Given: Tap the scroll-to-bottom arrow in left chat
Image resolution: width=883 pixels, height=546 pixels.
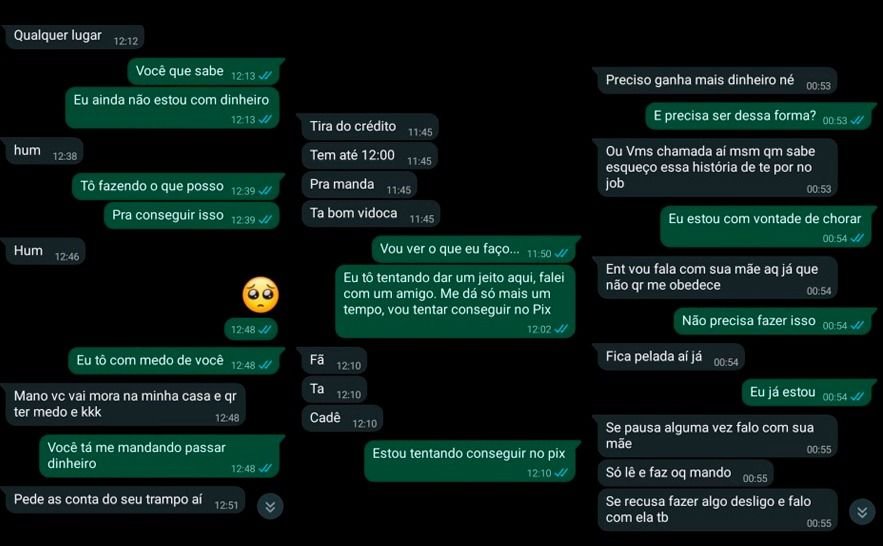Looking at the screenshot, I should click(270, 507).
